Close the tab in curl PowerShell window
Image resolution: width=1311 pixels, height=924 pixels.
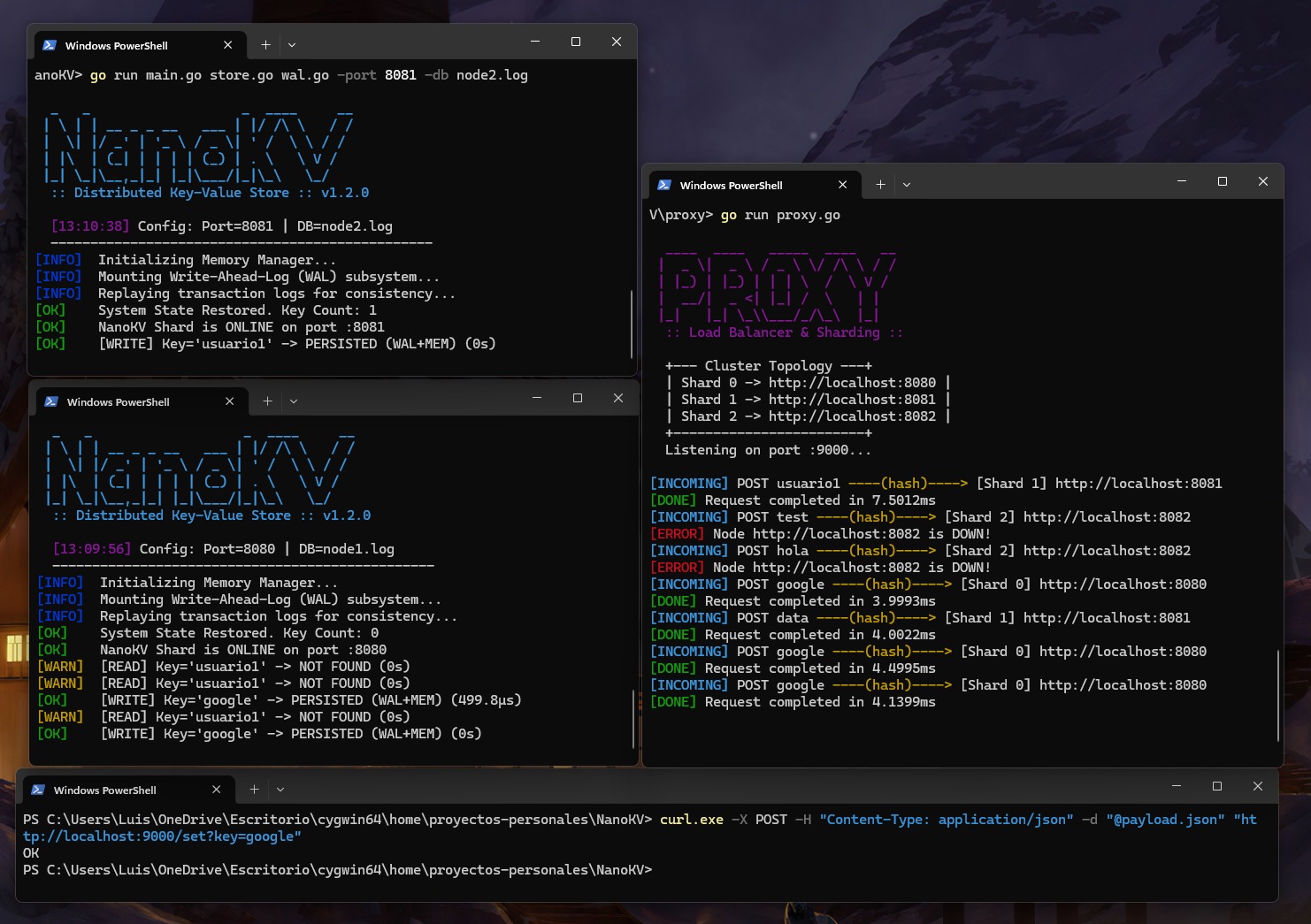(x=217, y=790)
